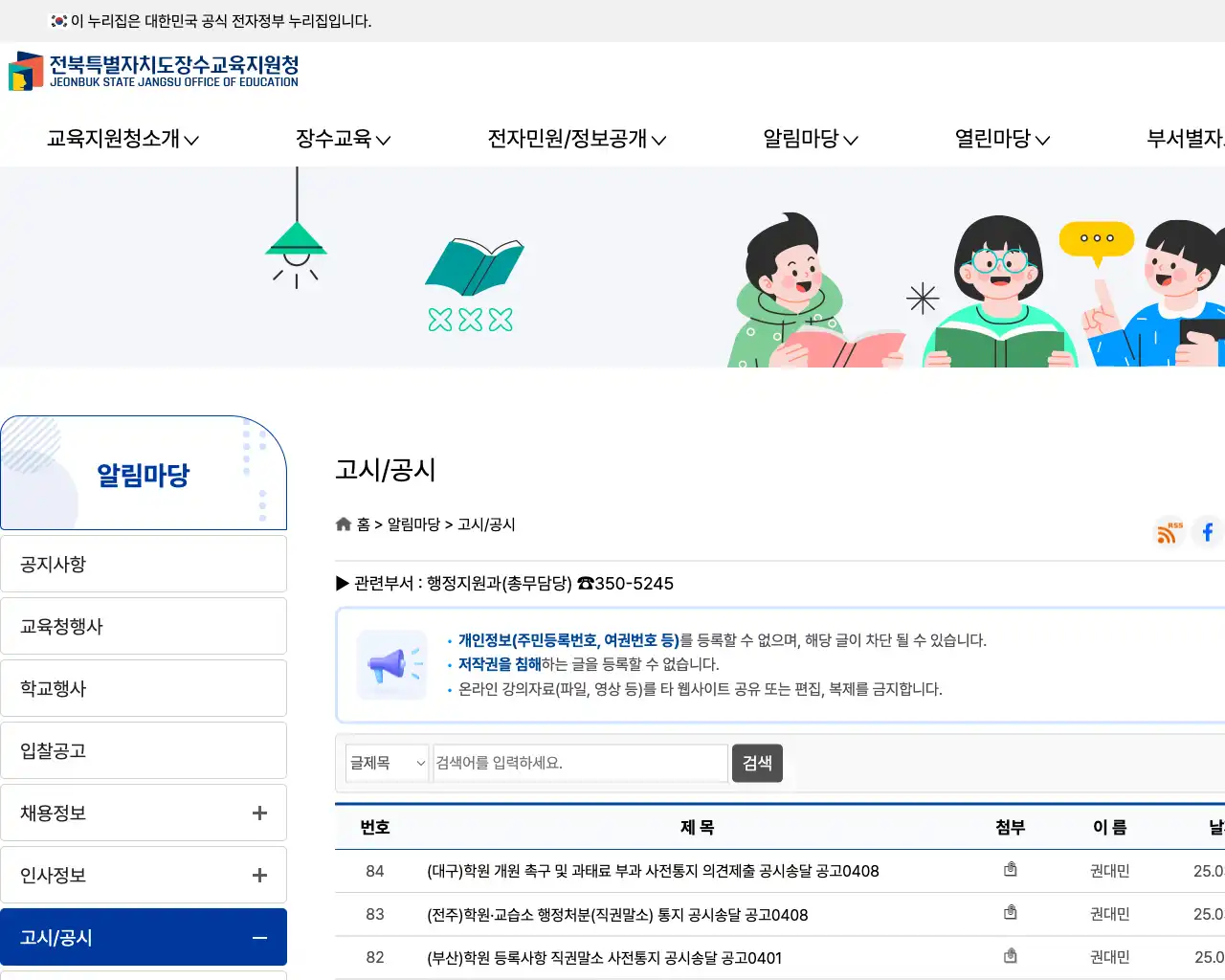1225x980 pixels.
Task: Open the 글제목 search type dropdown
Action: [388, 763]
